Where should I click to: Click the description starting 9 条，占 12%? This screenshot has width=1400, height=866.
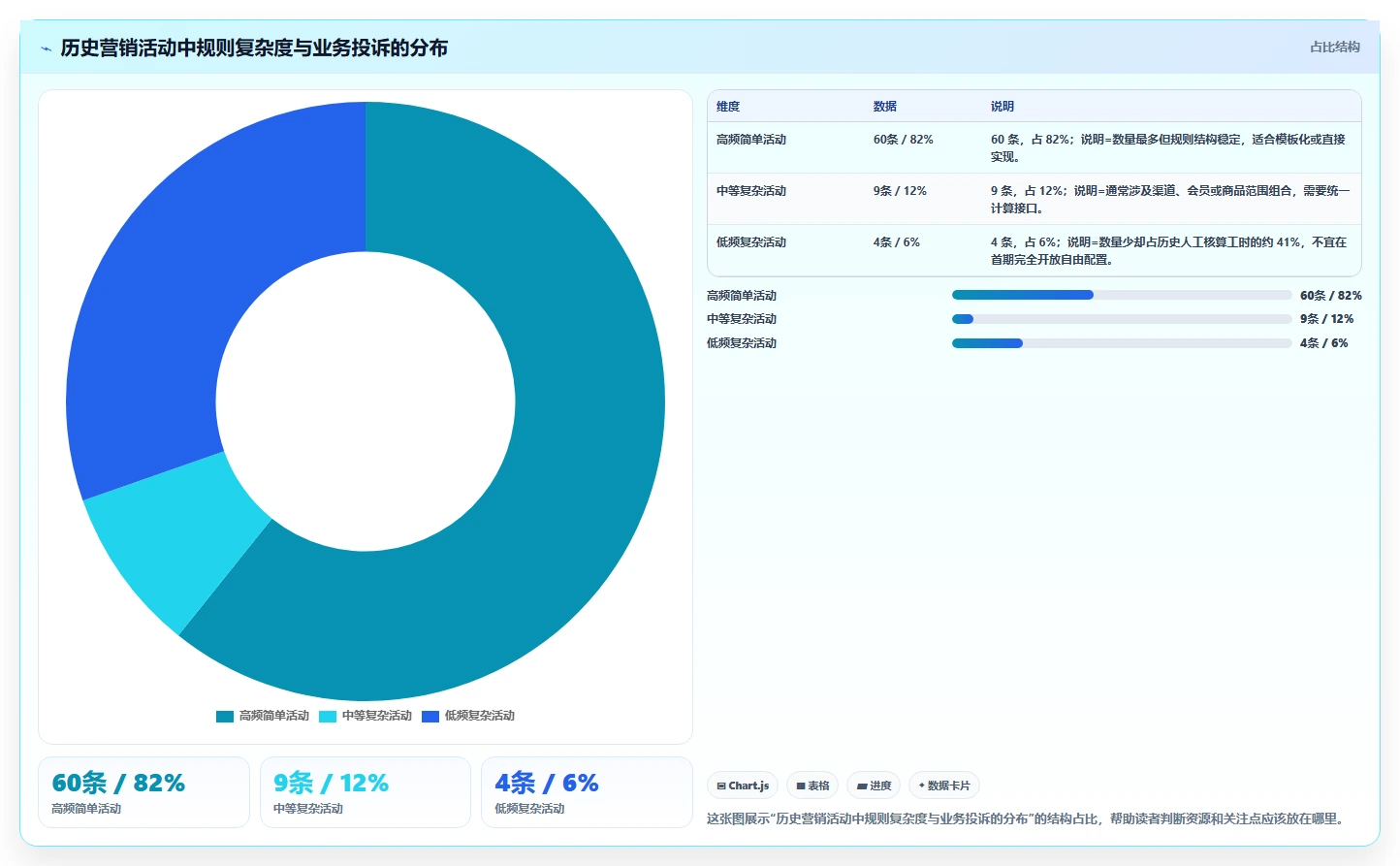[x=1170, y=199]
